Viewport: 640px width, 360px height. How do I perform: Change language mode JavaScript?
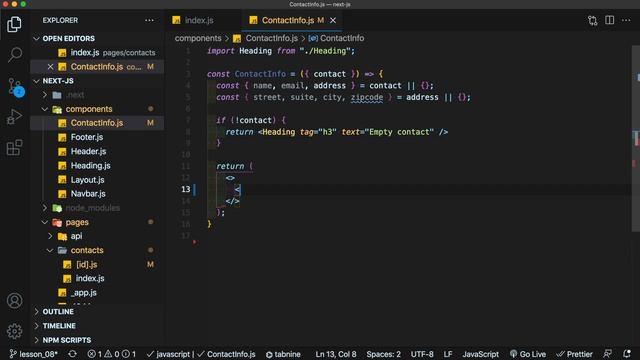pos(480,354)
